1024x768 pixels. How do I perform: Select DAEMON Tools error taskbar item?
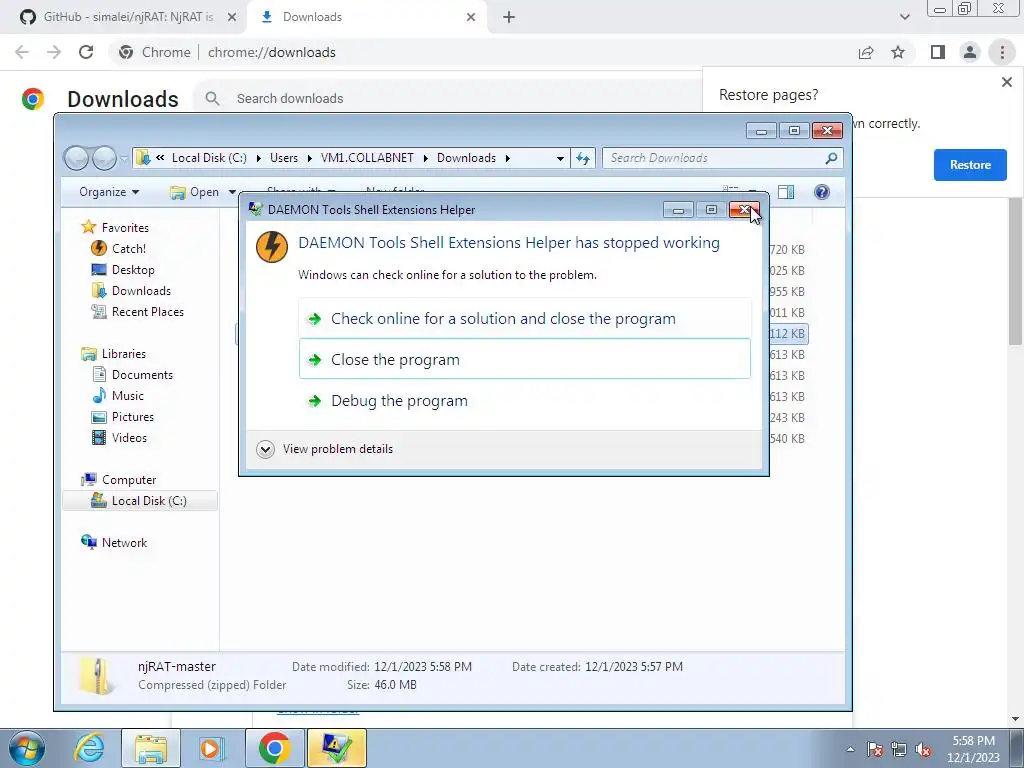(x=337, y=748)
